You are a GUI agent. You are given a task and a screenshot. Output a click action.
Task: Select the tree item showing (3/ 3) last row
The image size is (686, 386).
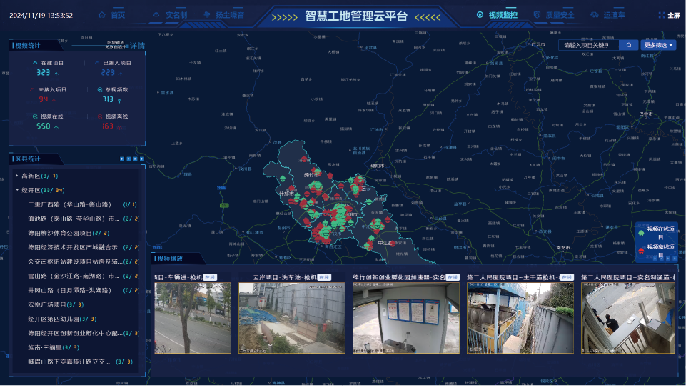tap(80, 361)
